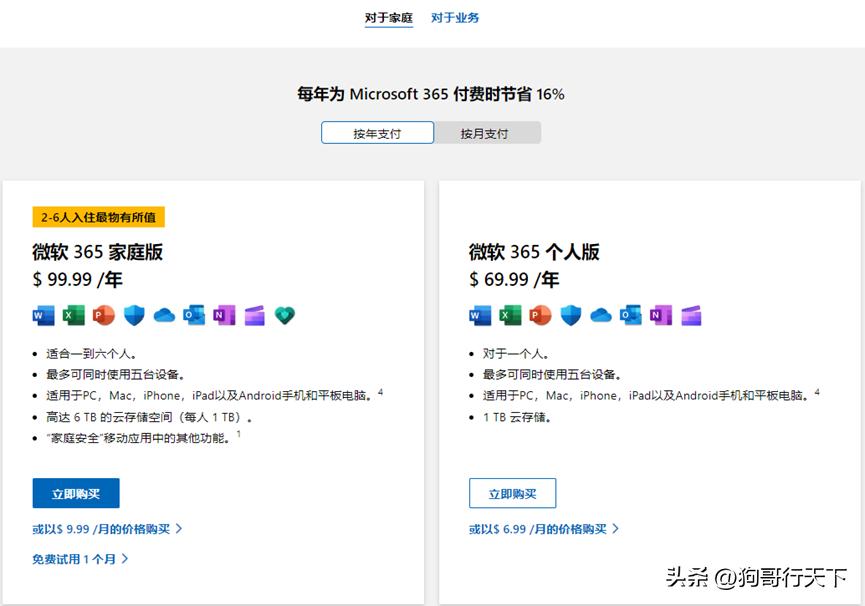Click 立即购买 for 微软 365 个人版
This screenshot has height=606, width=865.
pos(513,493)
